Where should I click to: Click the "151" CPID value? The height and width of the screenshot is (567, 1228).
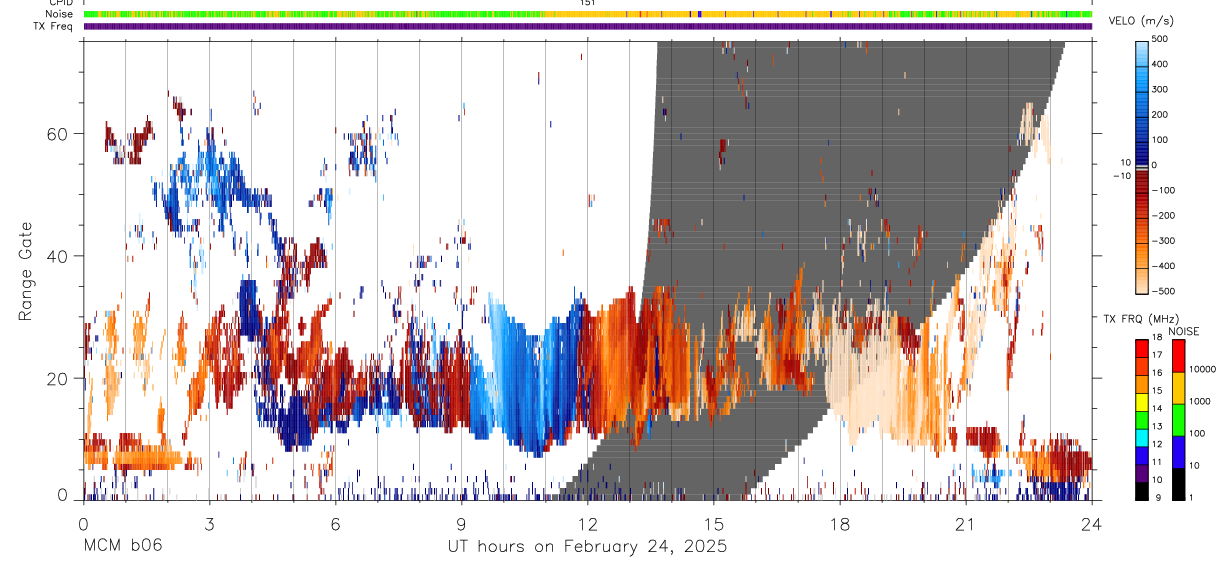point(587,3)
